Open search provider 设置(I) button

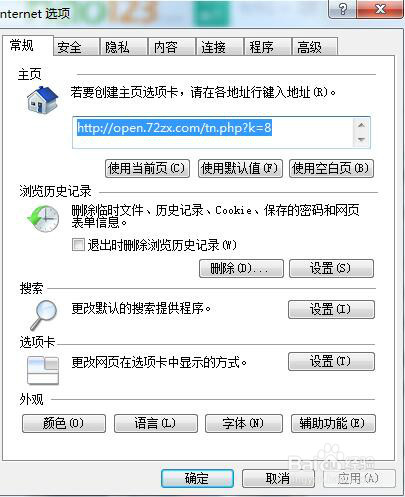(x=331, y=309)
